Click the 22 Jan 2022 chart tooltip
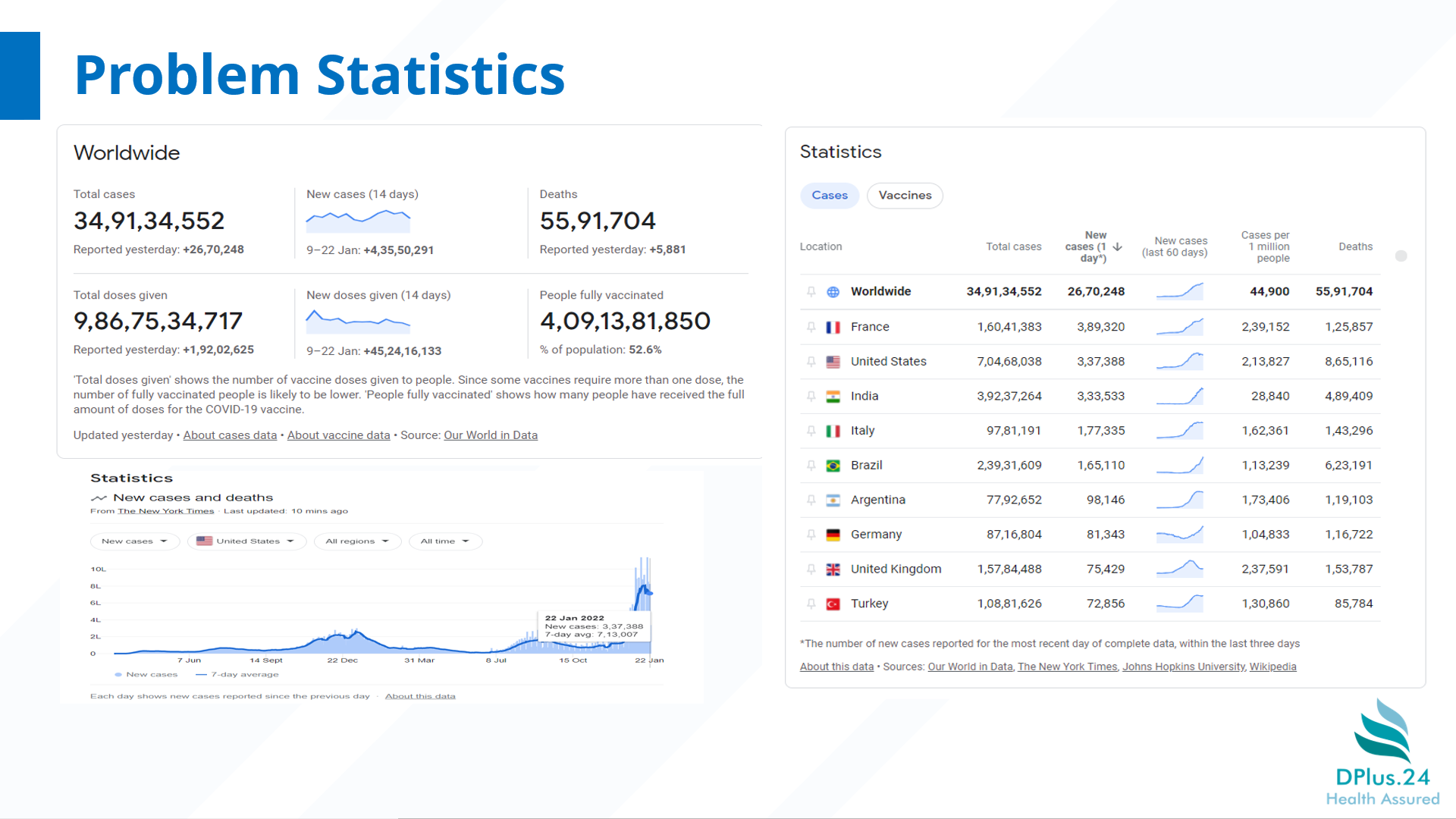The image size is (1456, 819). (x=593, y=626)
